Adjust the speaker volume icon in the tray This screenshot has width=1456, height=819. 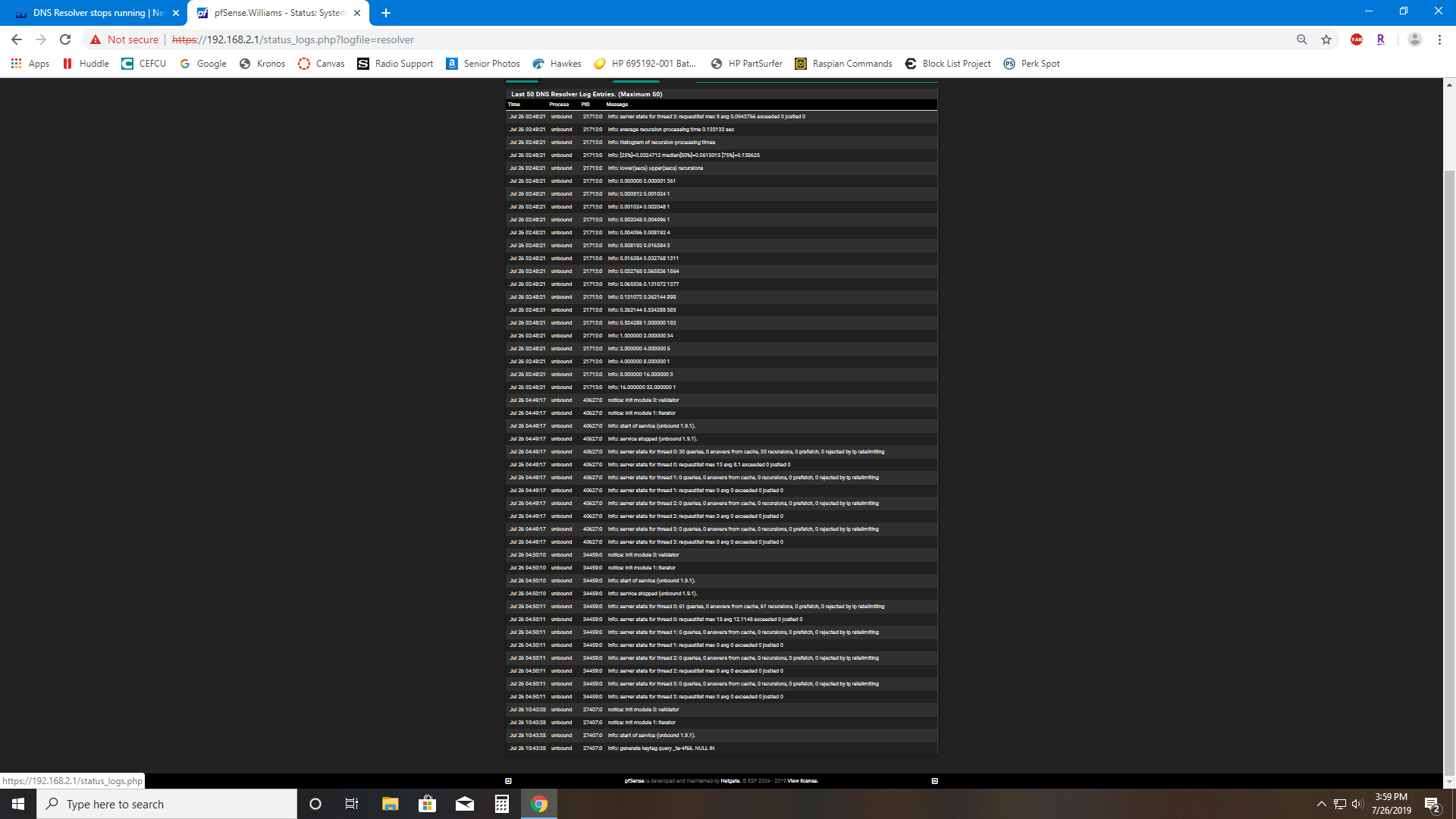pyautogui.click(x=1357, y=804)
